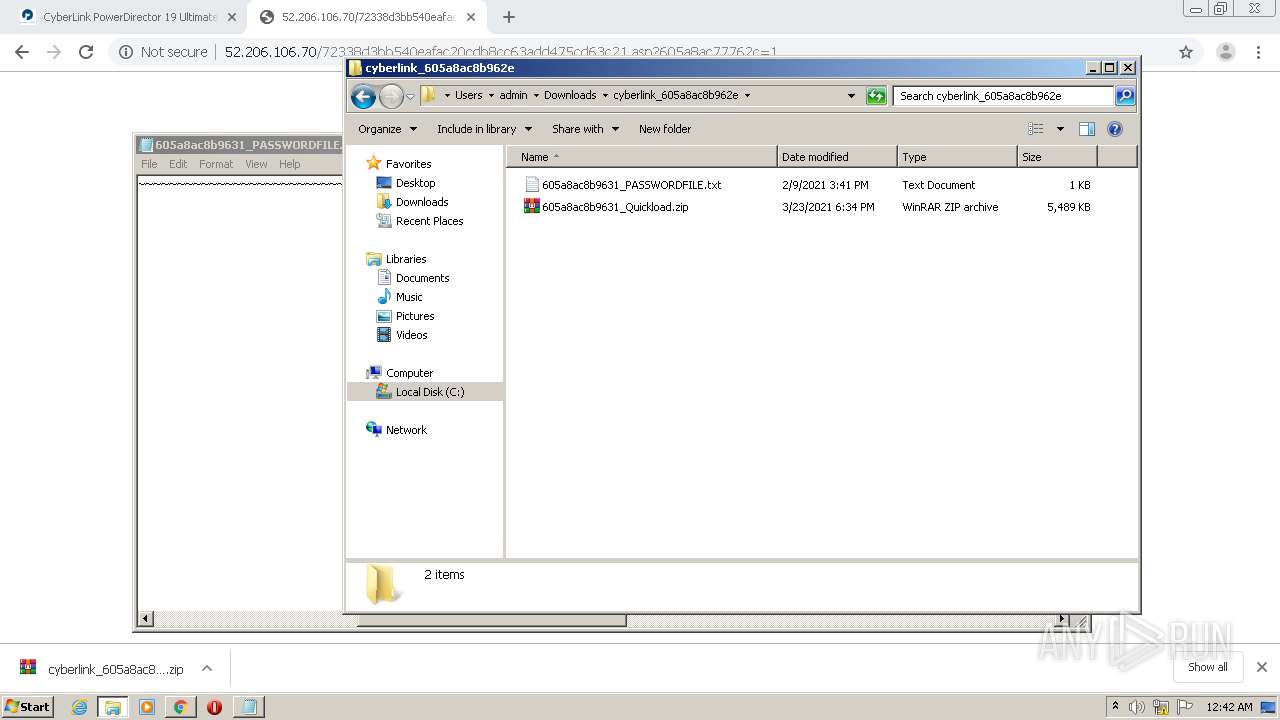Refresh the Explorer address bar
Viewport: 1280px width, 720px height.
coord(876,96)
